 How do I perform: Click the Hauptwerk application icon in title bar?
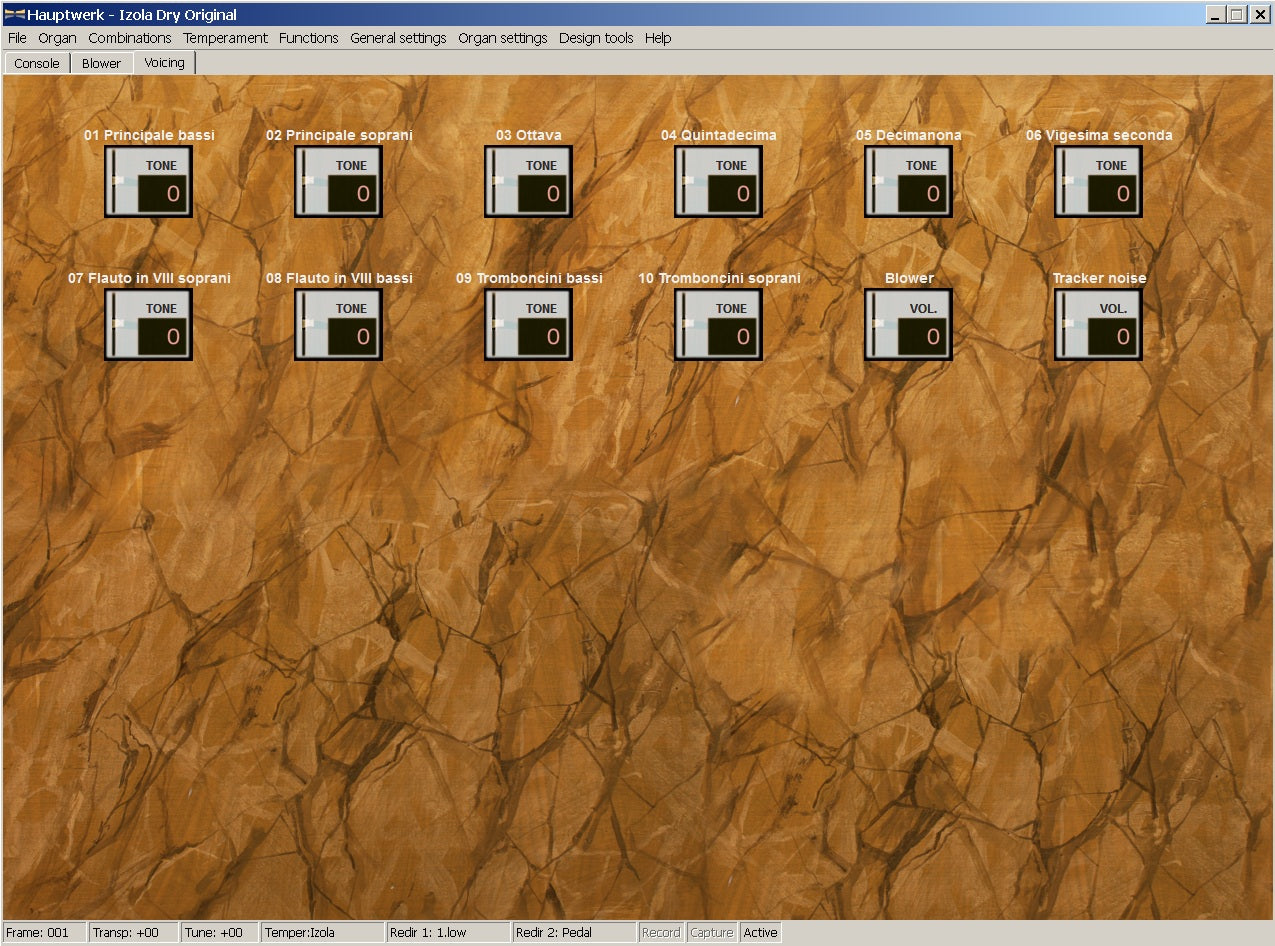pyautogui.click(x=14, y=14)
